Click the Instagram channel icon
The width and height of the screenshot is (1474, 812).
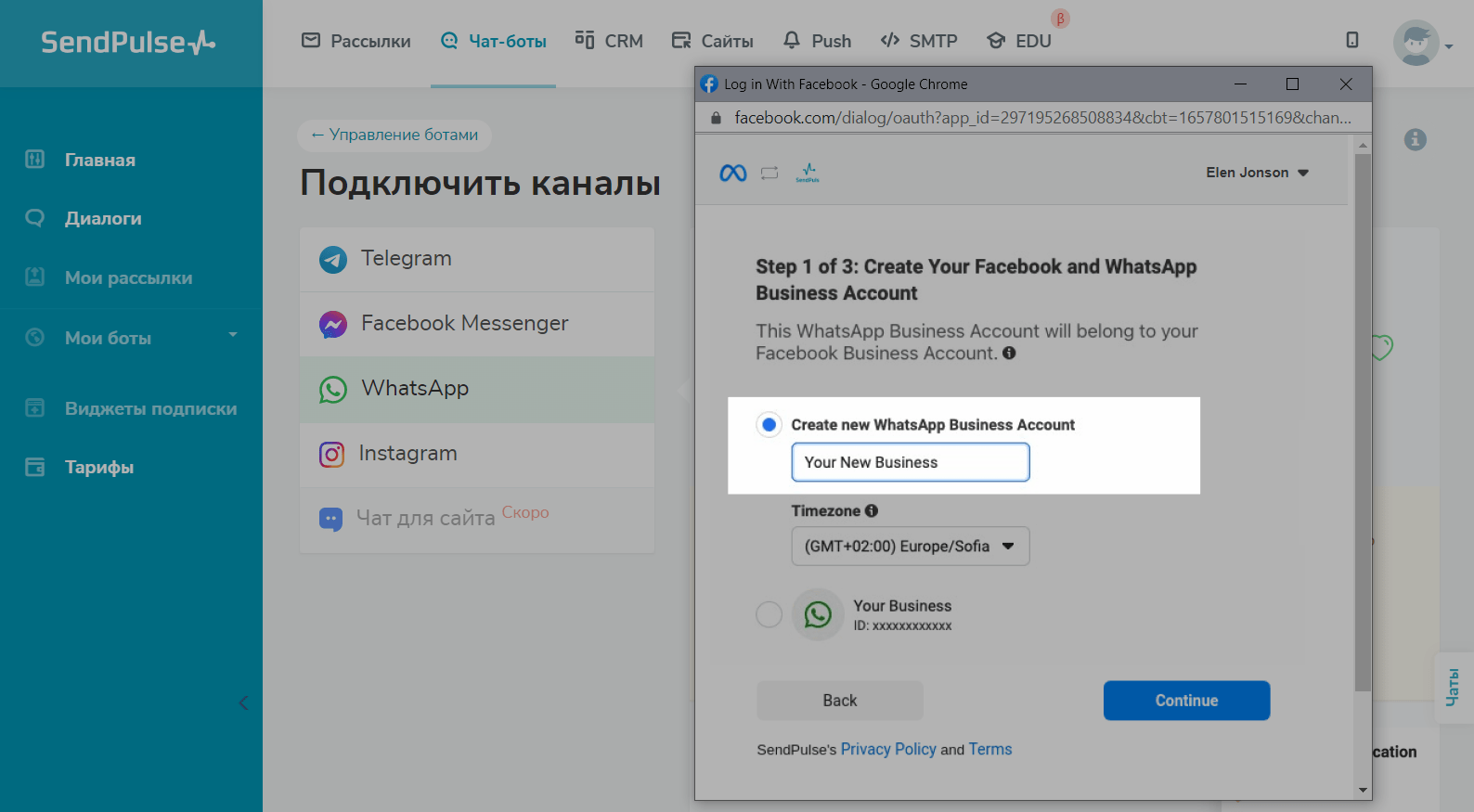(331, 454)
